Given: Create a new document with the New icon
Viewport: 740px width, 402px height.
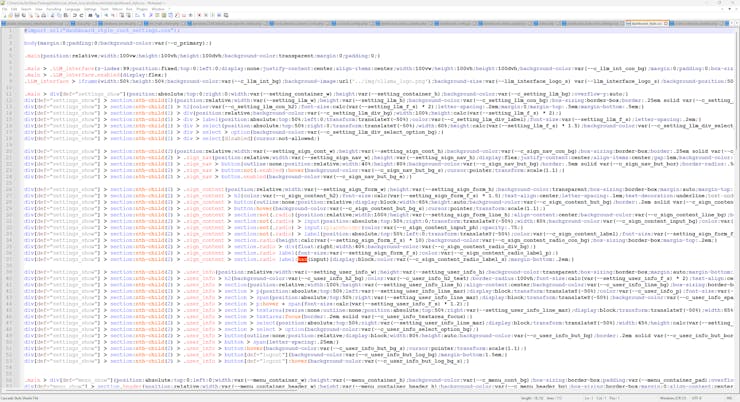Looking at the screenshot, I should coord(4,15).
